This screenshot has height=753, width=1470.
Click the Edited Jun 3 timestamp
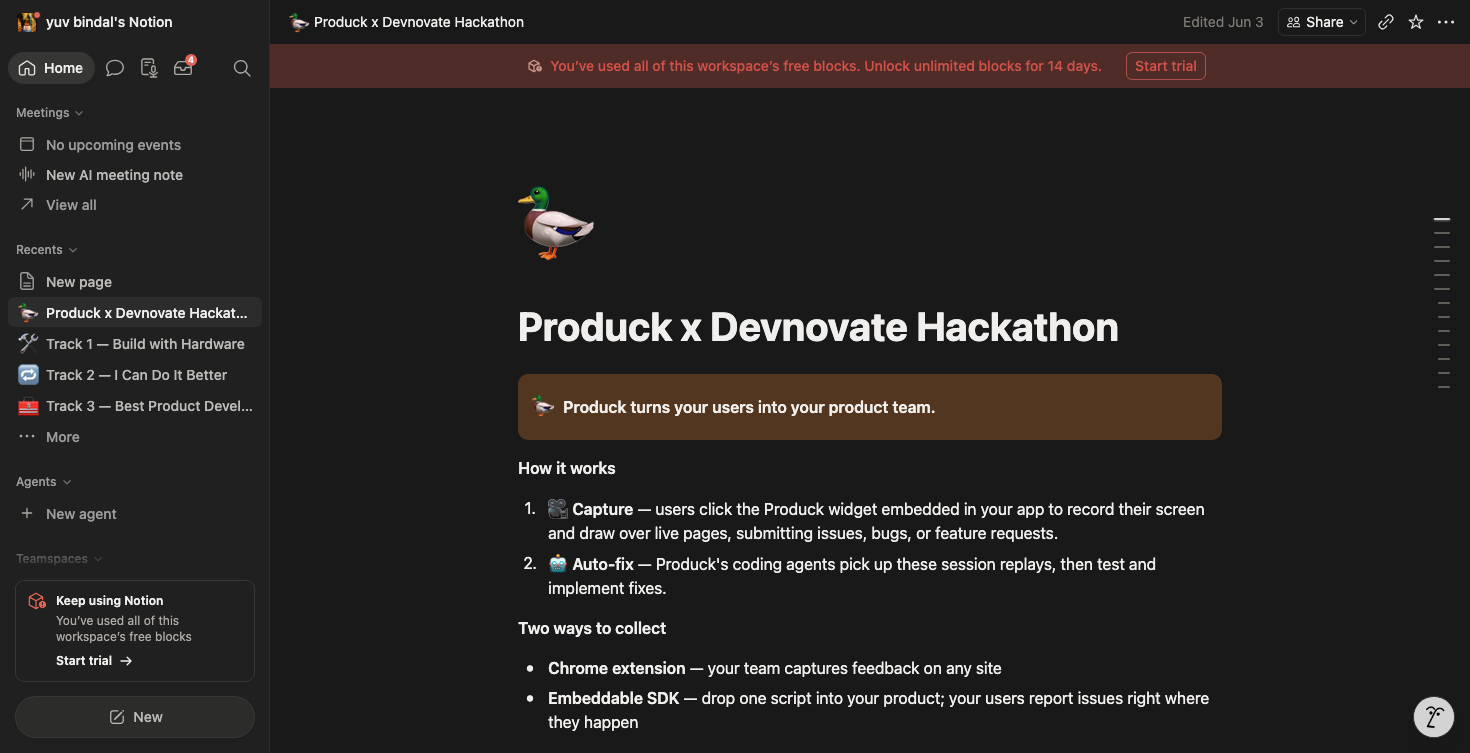click(1223, 22)
